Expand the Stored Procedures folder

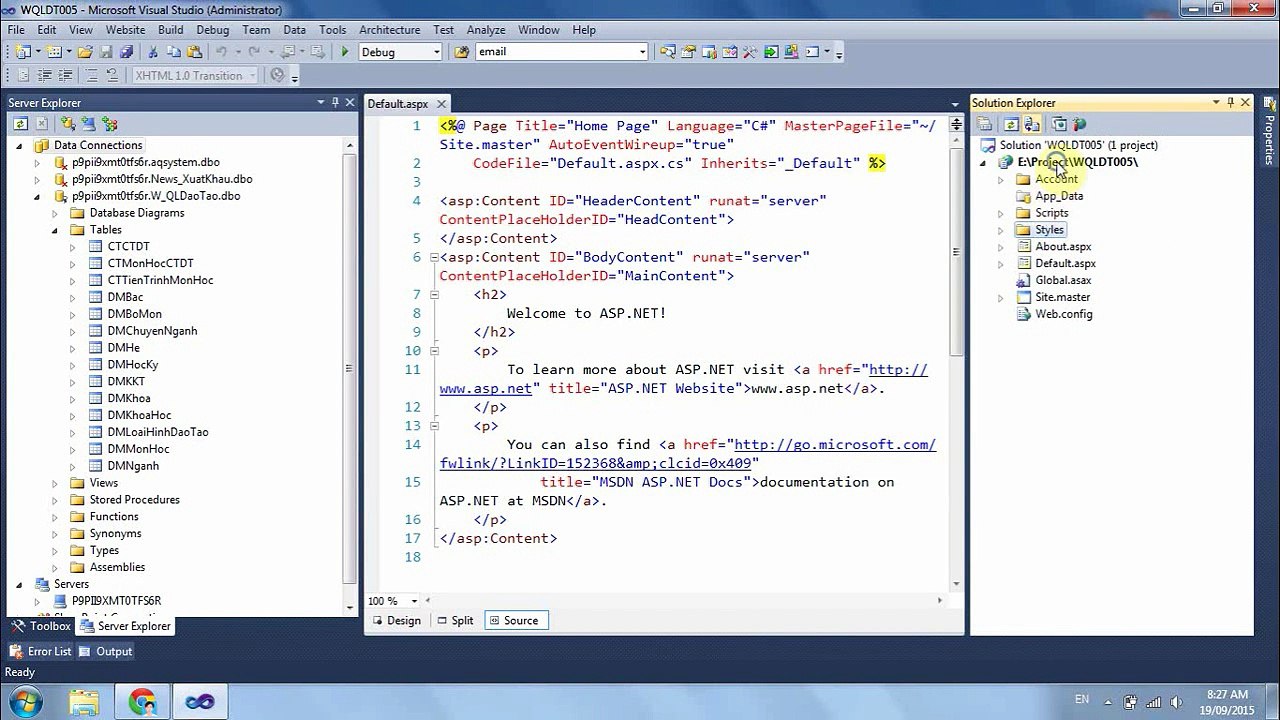click(x=55, y=500)
